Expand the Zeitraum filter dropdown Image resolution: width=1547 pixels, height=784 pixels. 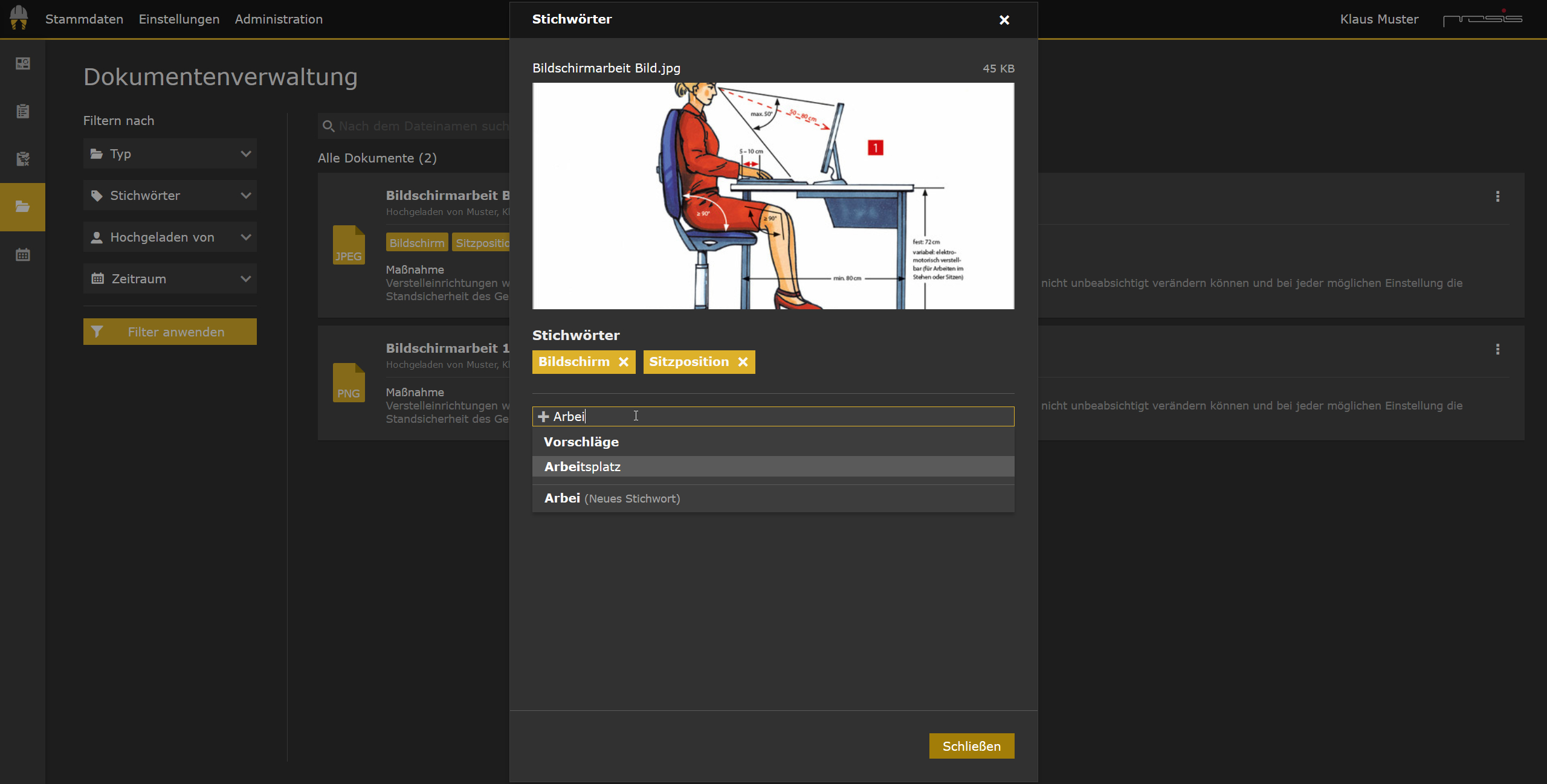click(170, 278)
